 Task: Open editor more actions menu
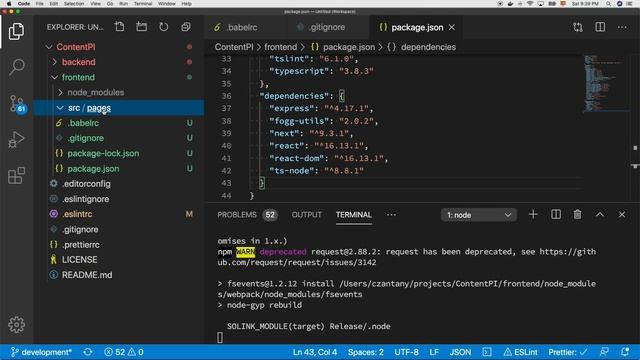click(x=622, y=27)
